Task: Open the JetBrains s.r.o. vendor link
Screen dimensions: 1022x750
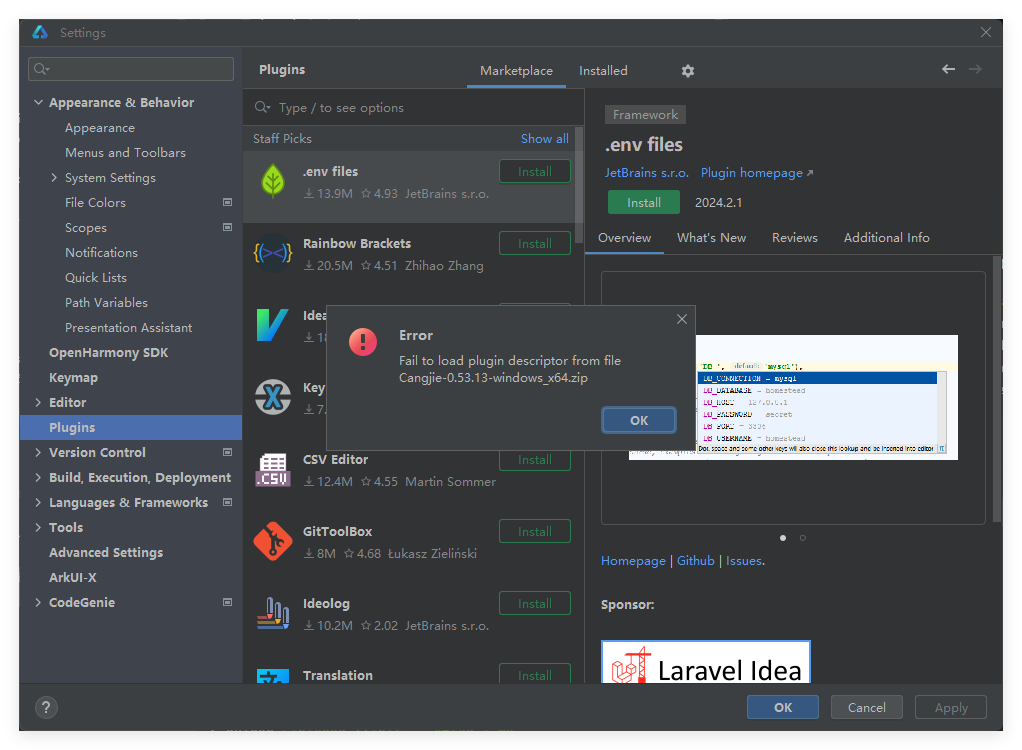Action: tap(647, 173)
